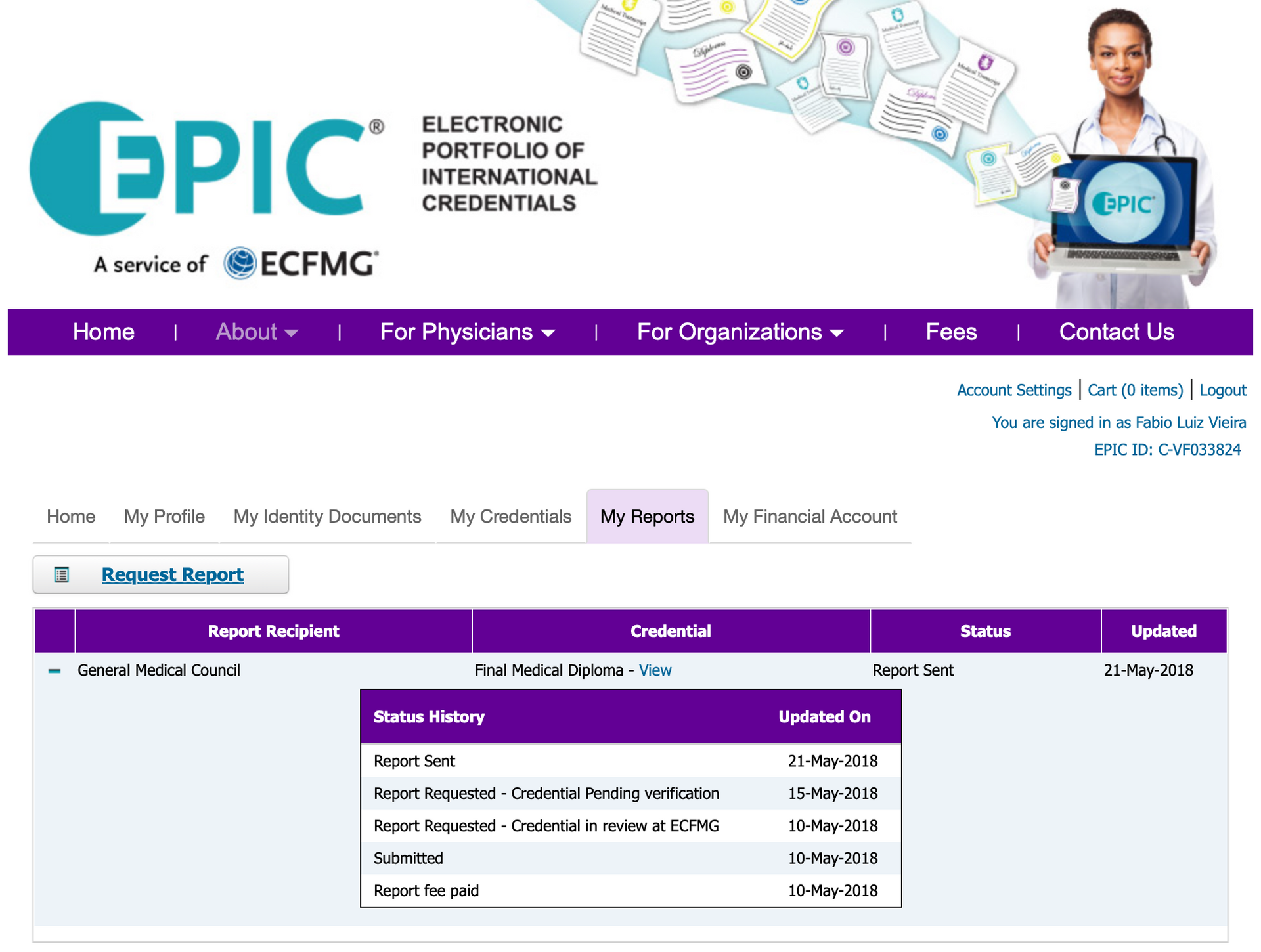Expand the About dropdown menu

[x=257, y=332]
